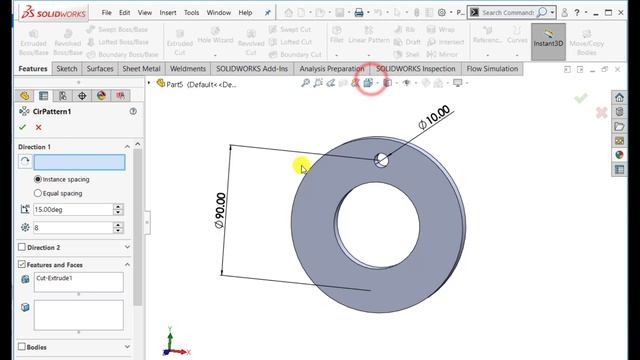
Task: Open Design Library icon in task pane
Action: click(x=619, y=112)
